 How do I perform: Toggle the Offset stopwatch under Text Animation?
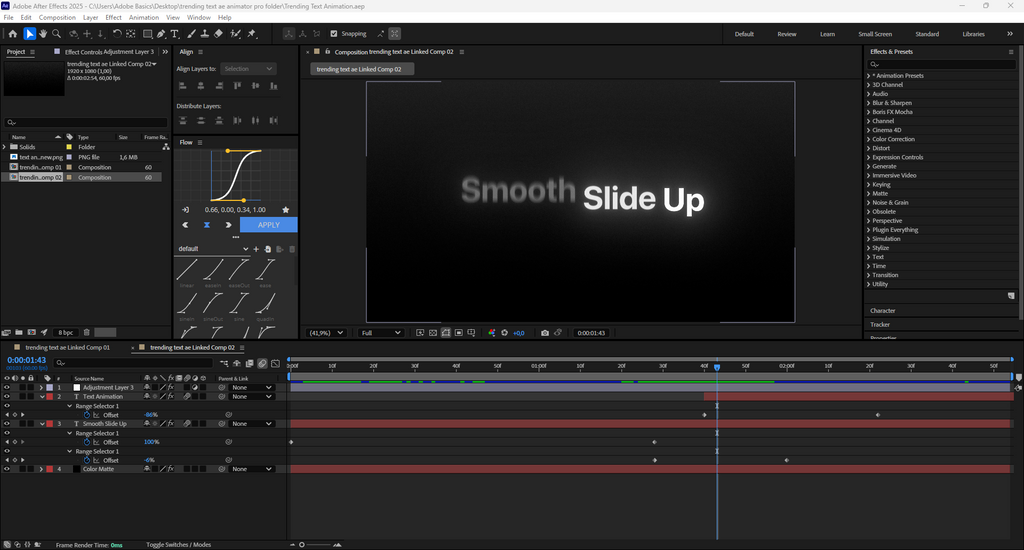[87, 415]
